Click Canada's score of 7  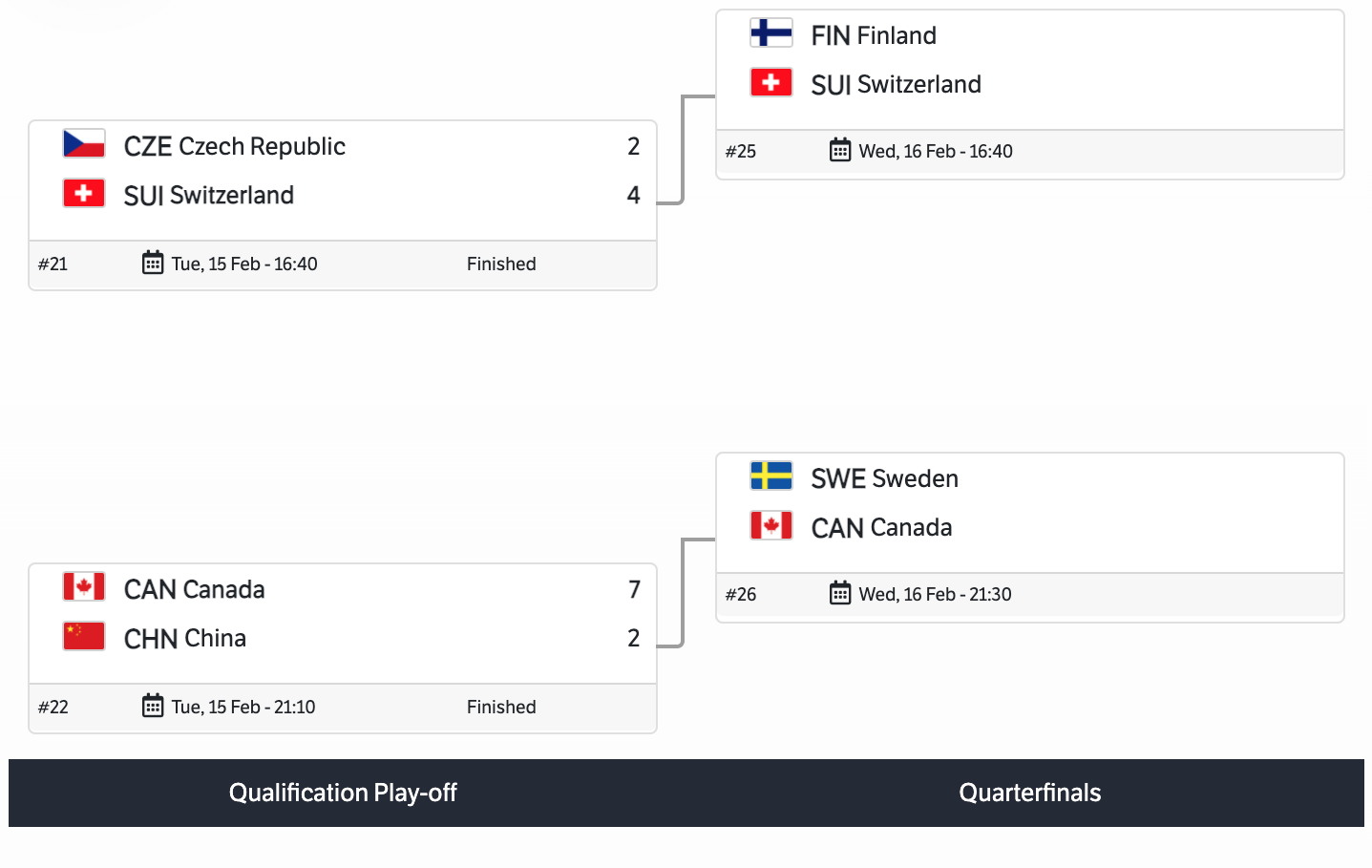pos(634,589)
